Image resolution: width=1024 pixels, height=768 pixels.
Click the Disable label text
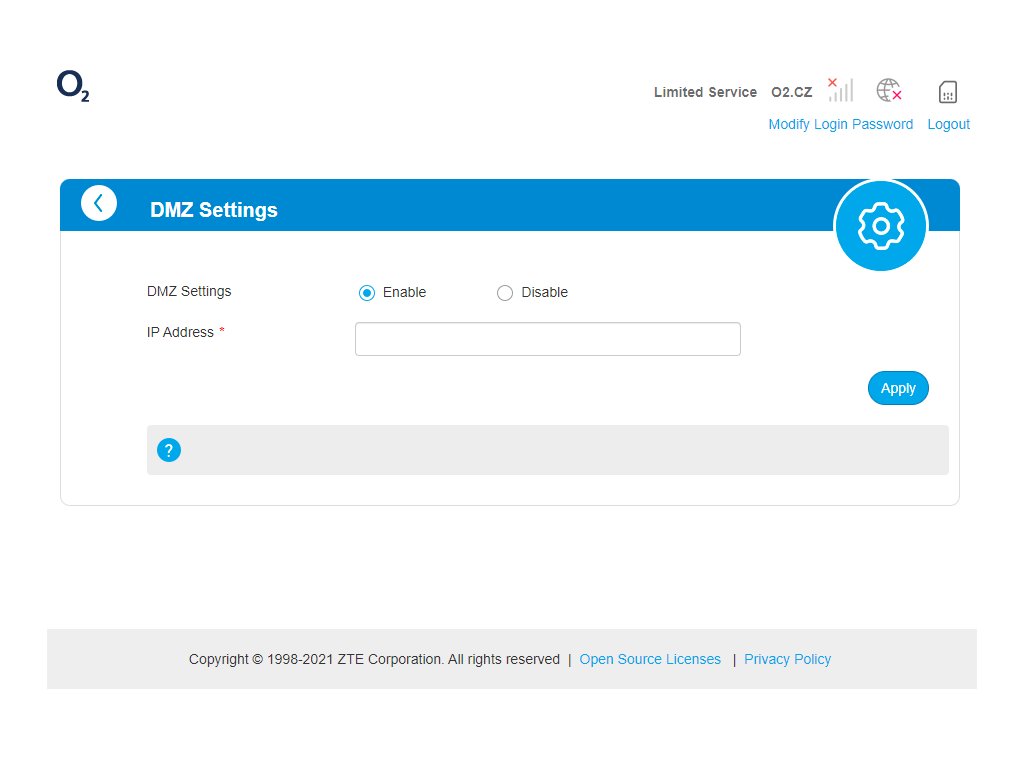pos(544,292)
